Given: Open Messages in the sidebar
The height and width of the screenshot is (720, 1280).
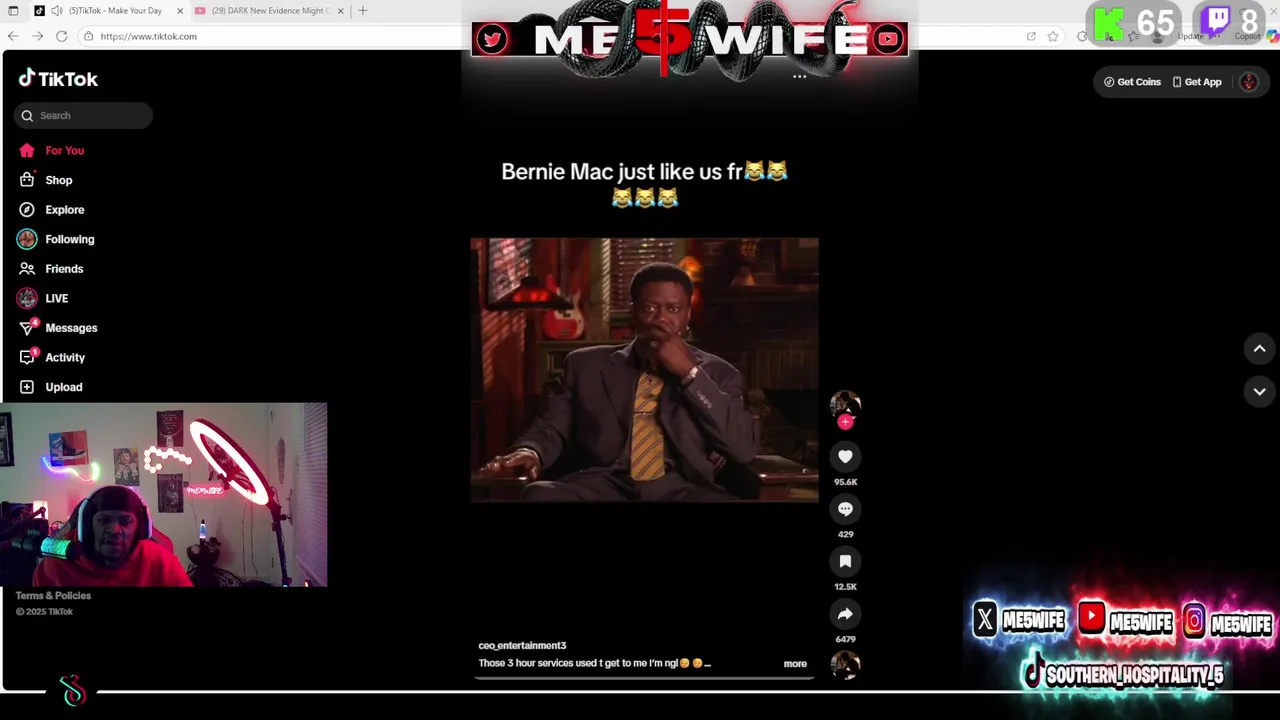Looking at the screenshot, I should coord(70,328).
